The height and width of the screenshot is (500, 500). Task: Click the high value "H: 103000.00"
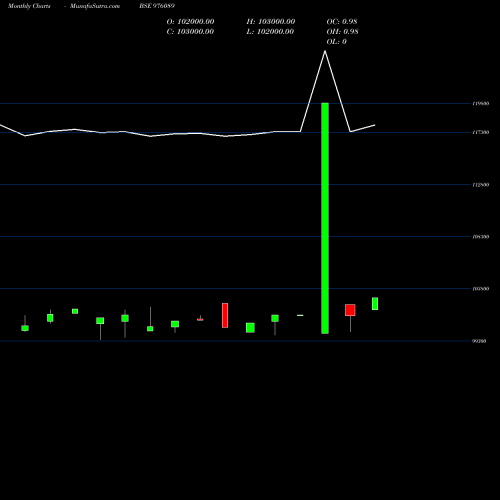click(271, 22)
